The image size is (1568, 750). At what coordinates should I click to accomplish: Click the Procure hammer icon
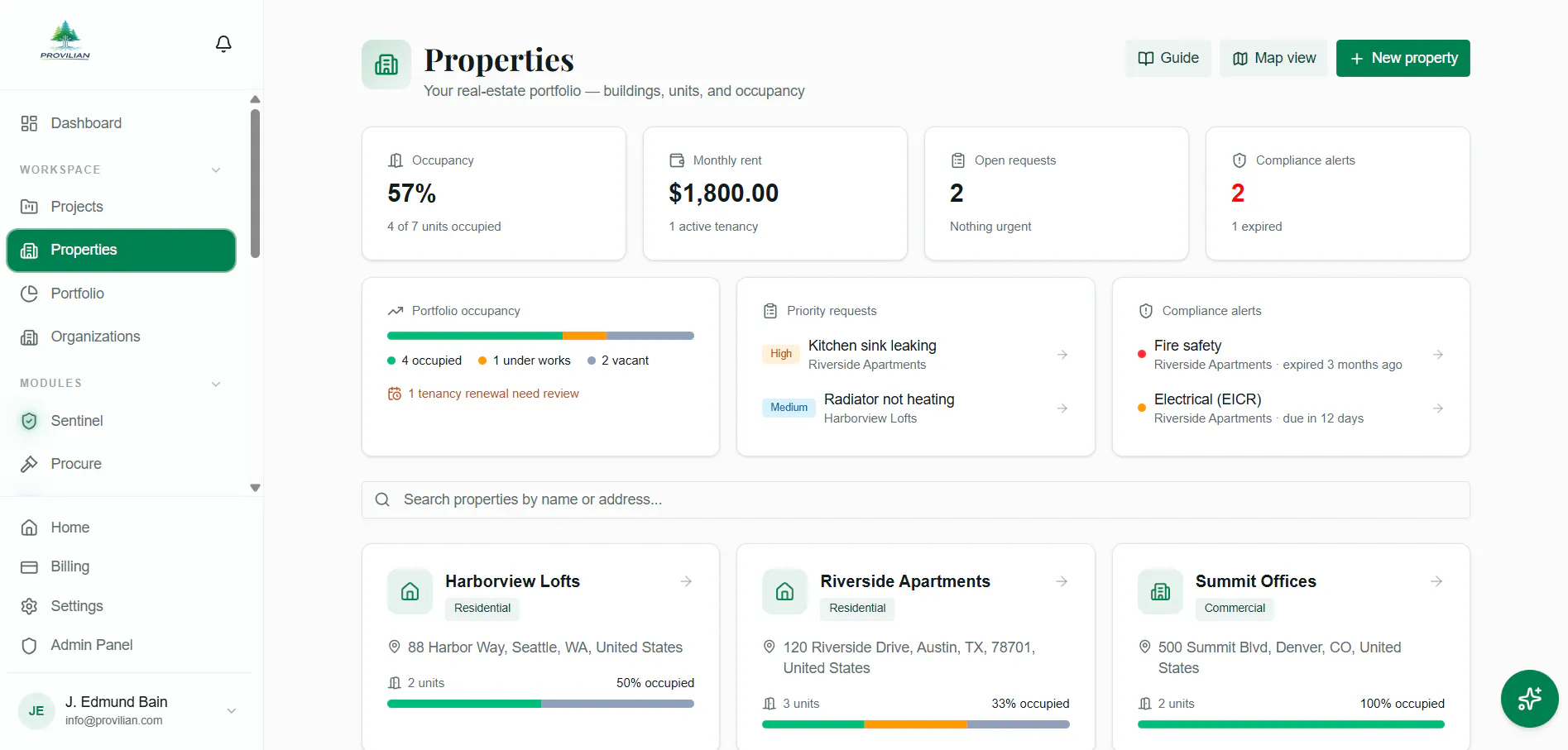pyautogui.click(x=29, y=464)
